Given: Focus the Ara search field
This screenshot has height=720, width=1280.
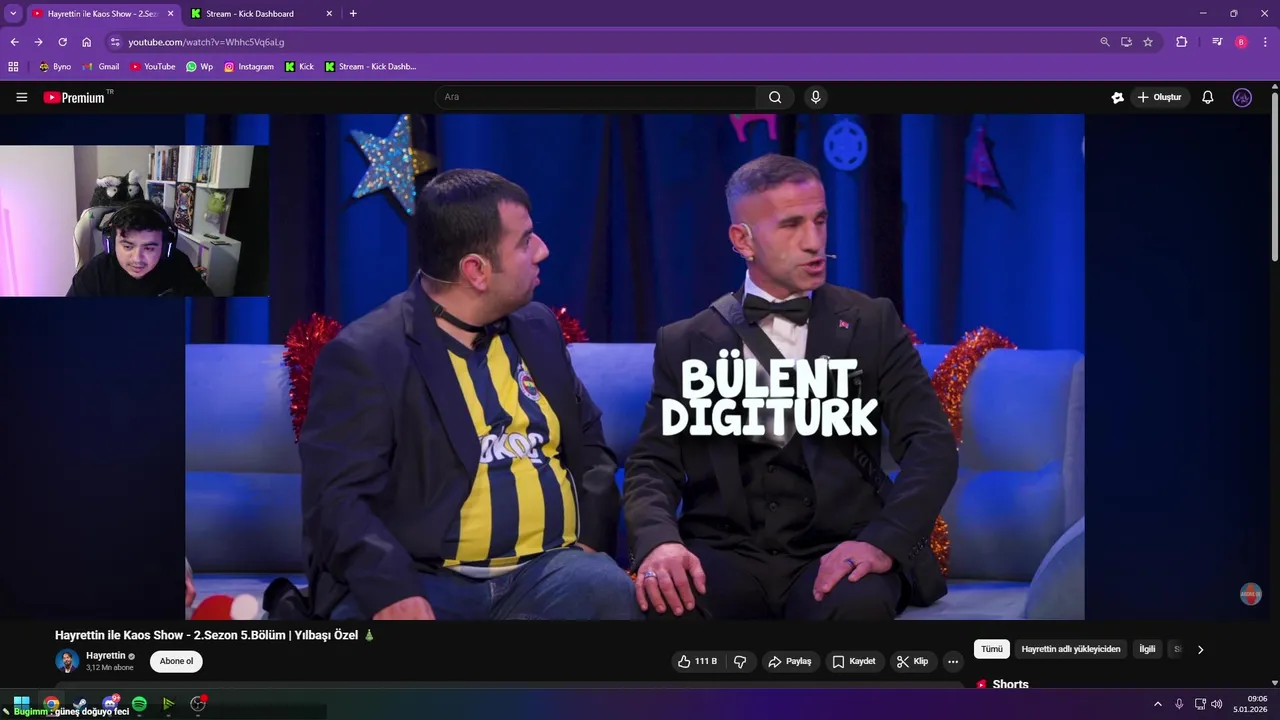Looking at the screenshot, I should pos(595,97).
